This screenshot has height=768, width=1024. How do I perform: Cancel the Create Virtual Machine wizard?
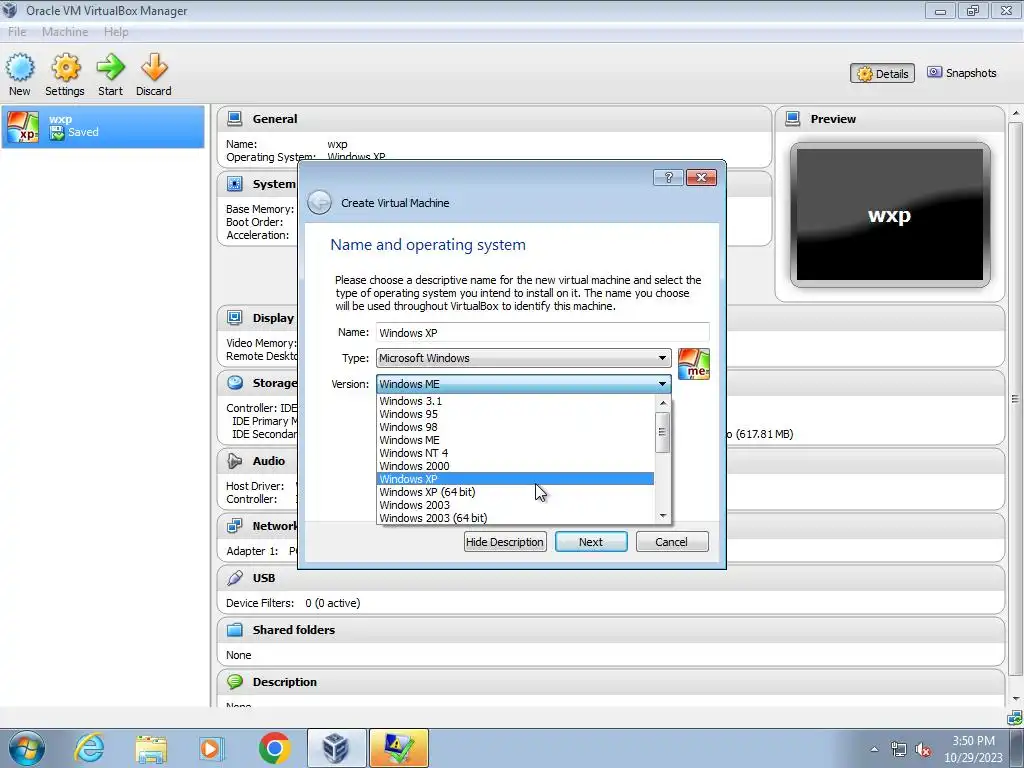coord(671,541)
